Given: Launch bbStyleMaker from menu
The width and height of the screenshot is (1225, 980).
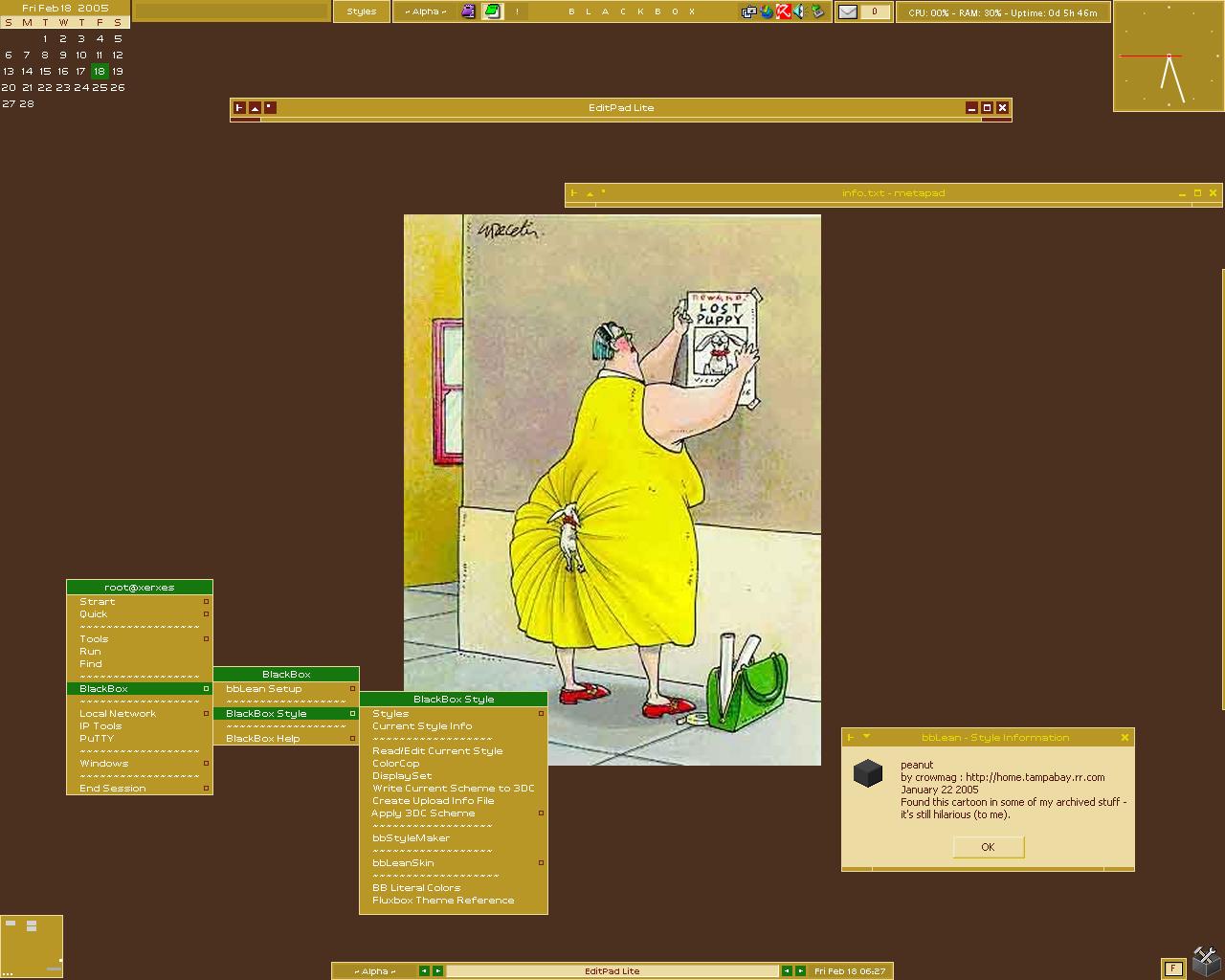Looking at the screenshot, I should coord(454,838).
